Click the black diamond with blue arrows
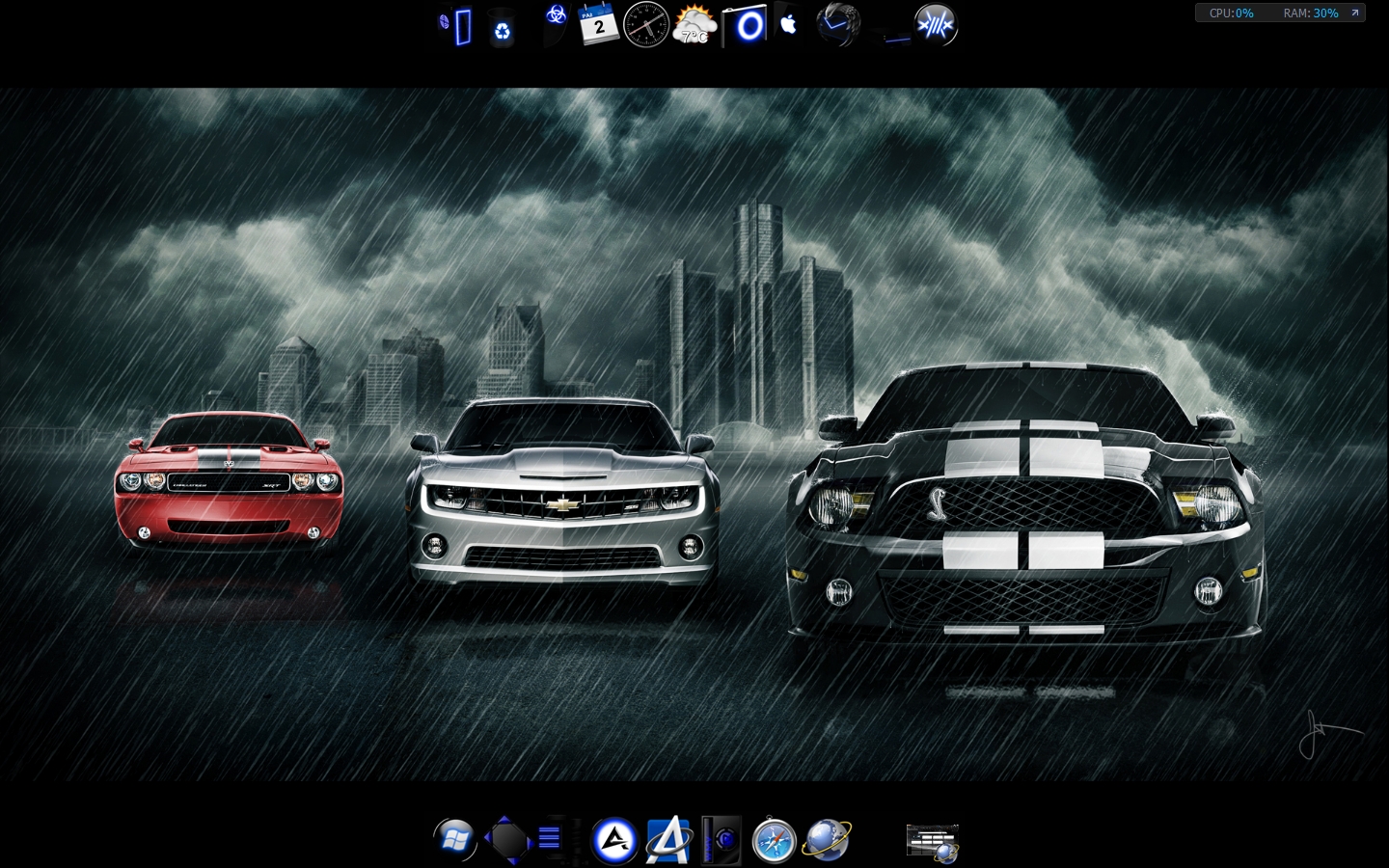 point(507,840)
